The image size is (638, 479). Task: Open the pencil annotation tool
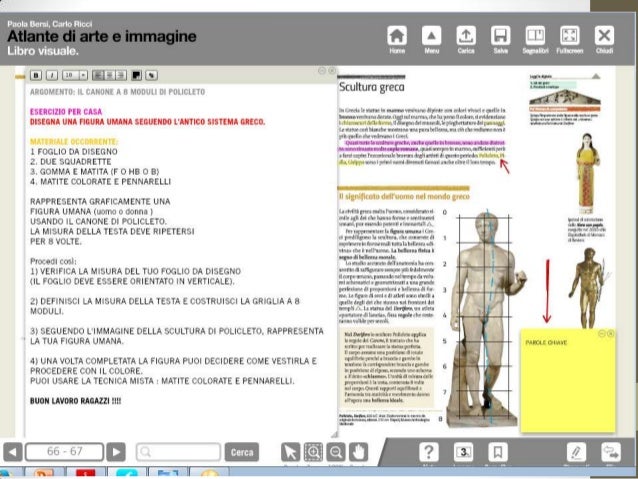(x=576, y=452)
